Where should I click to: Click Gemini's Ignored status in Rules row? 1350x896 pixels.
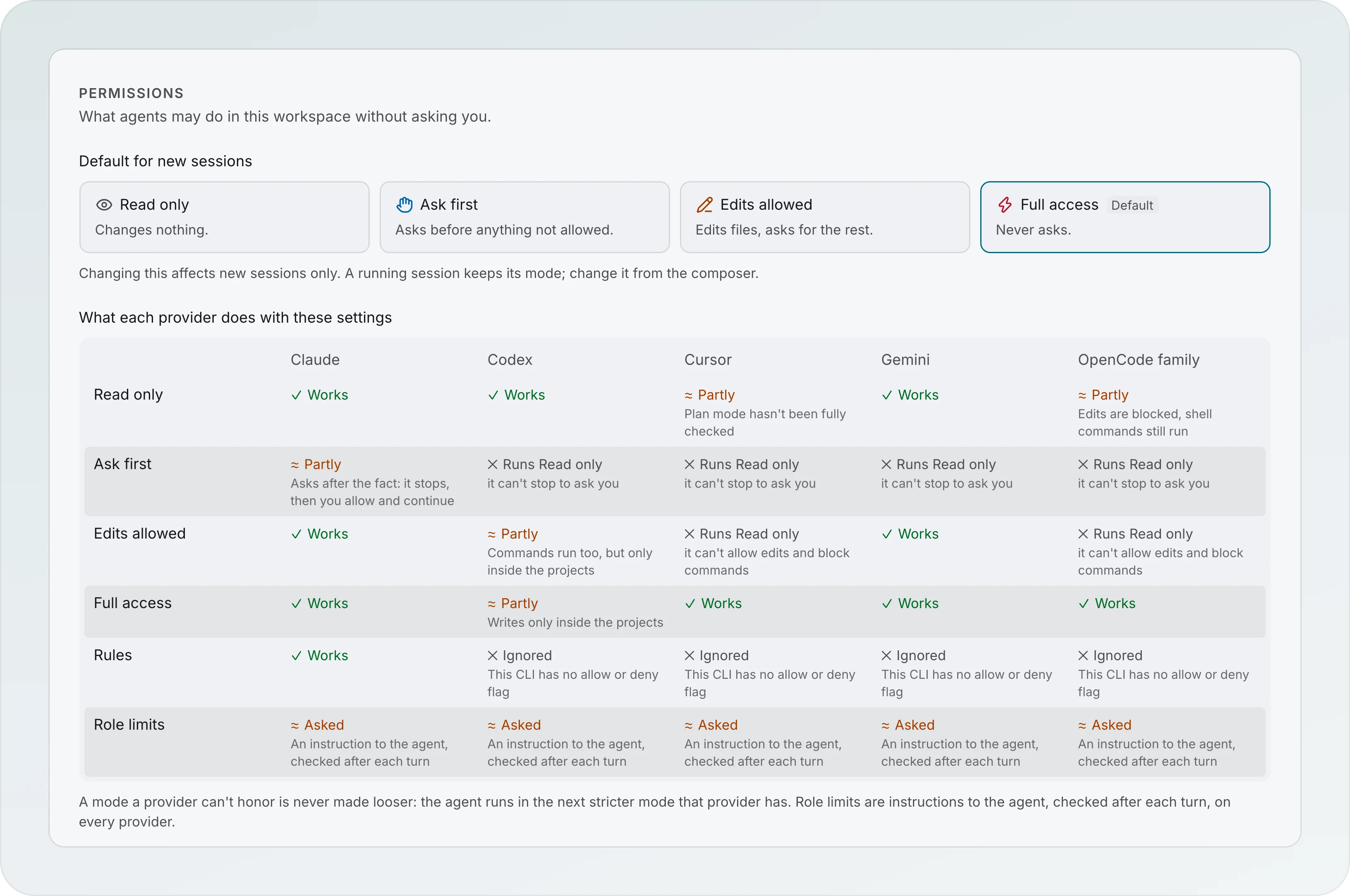click(913, 655)
